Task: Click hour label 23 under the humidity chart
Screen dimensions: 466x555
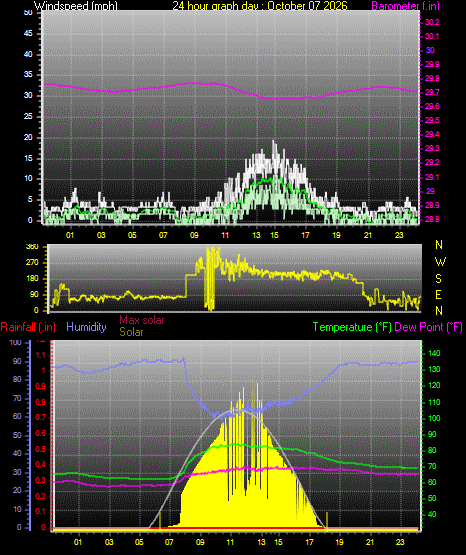Action: click(400, 542)
